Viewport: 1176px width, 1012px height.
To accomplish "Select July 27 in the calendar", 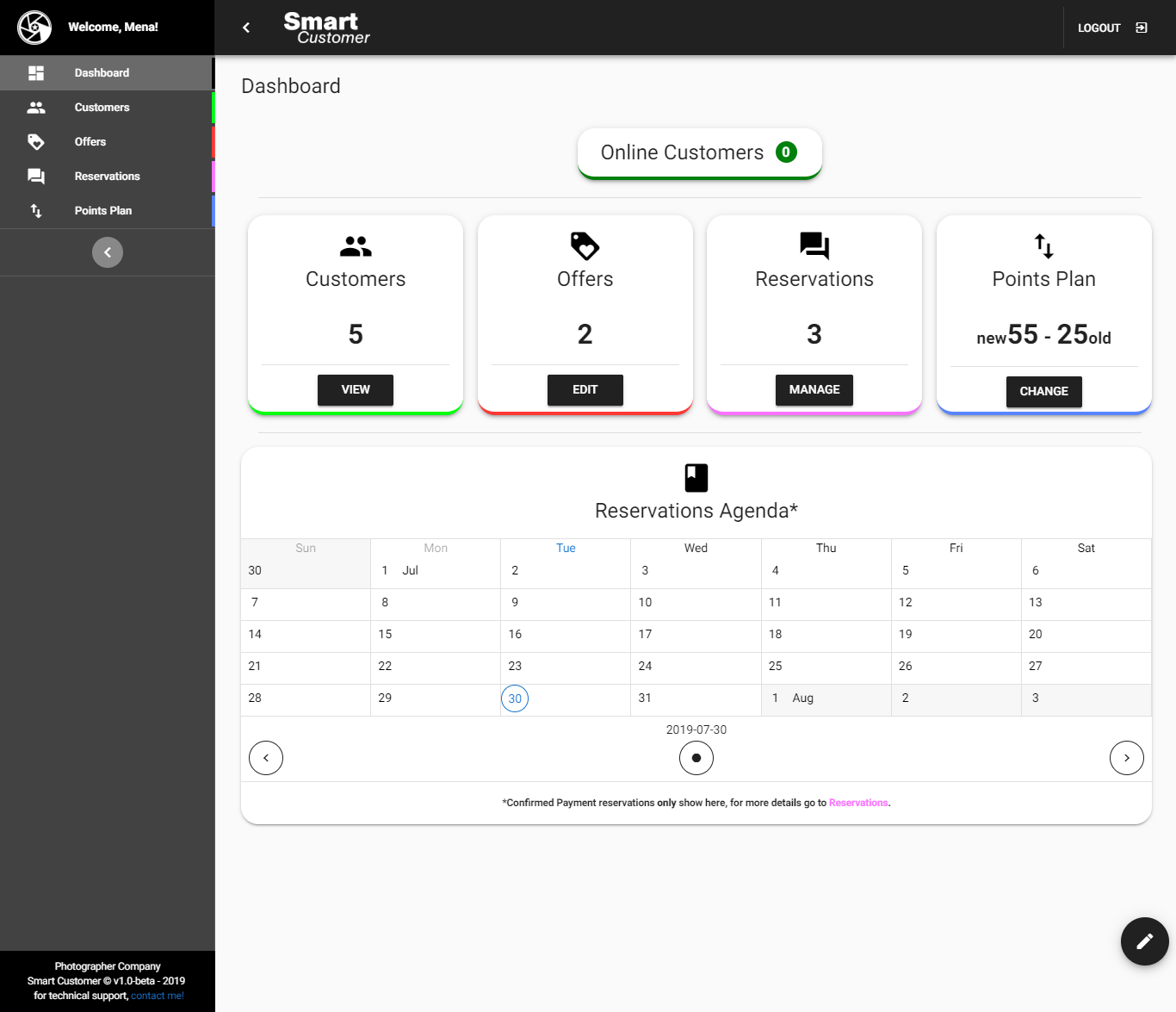I will (x=1036, y=667).
